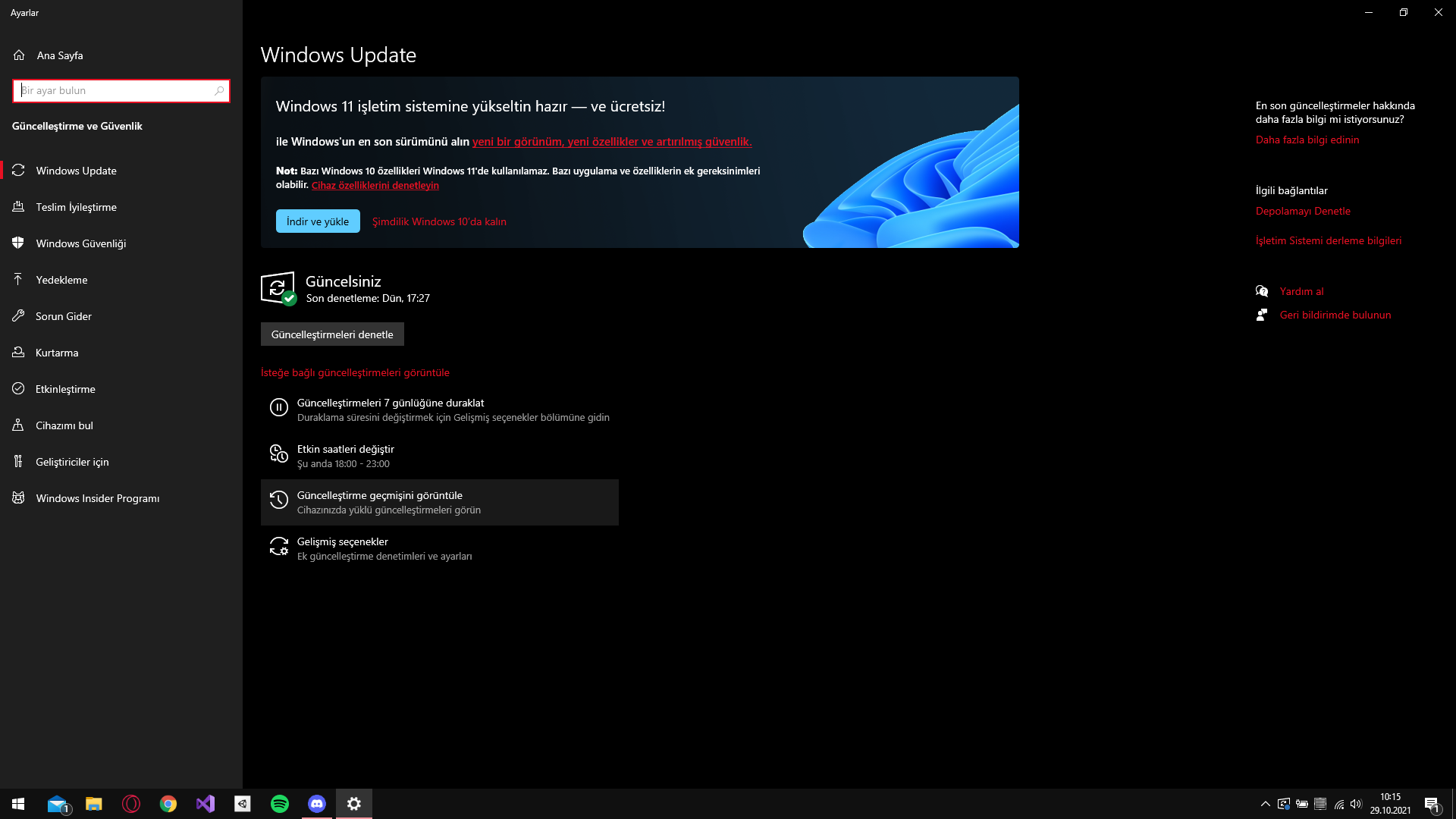The image size is (1456, 819).
Task: Open Discord from the taskbar
Action: pos(317,804)
